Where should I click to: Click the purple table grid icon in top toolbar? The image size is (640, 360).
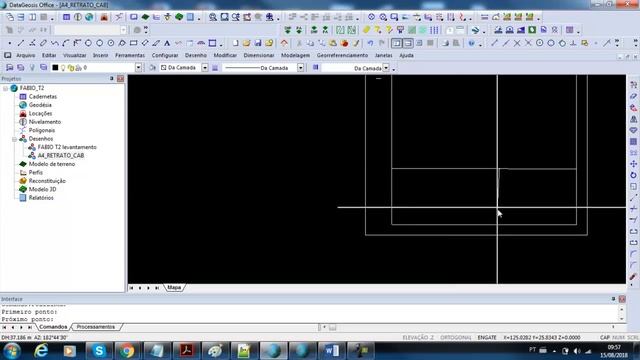67,17
